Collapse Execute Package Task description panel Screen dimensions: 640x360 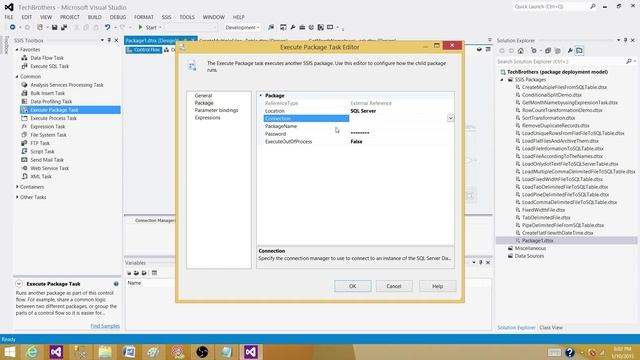click(19, 284)
